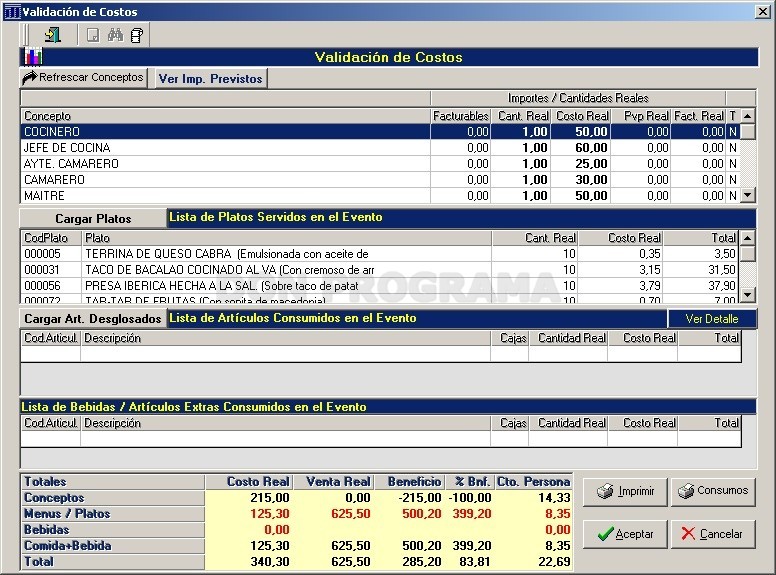776x575 pixels.
Task: Click the exit door toolbar icon
Action: coord(53,35)
